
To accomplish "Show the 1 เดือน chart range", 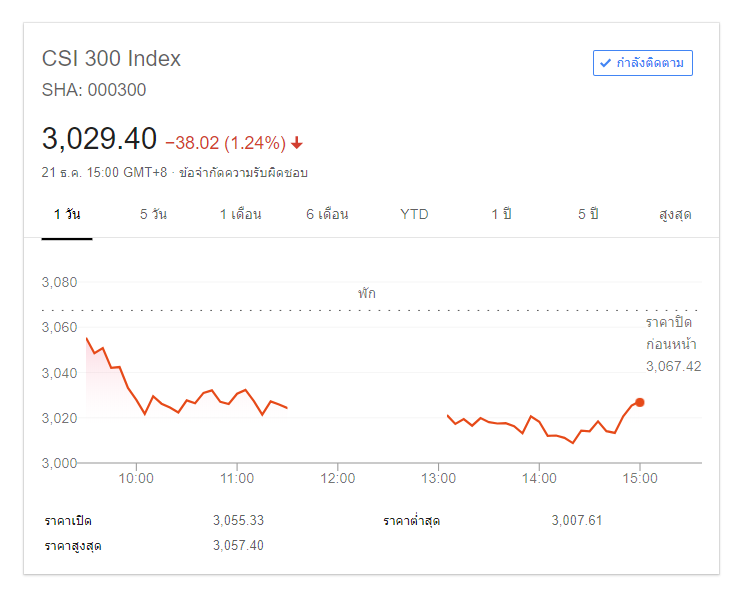I will click(240, 215).
